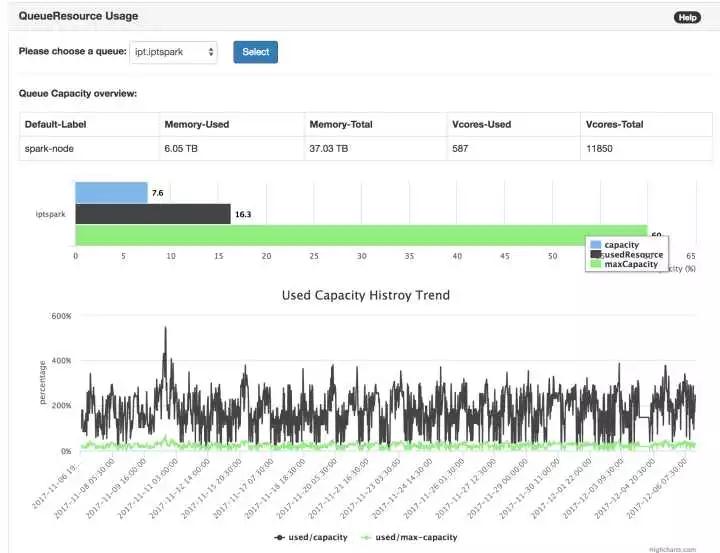Click the blue capacity bar labeled 7.6

112,192
